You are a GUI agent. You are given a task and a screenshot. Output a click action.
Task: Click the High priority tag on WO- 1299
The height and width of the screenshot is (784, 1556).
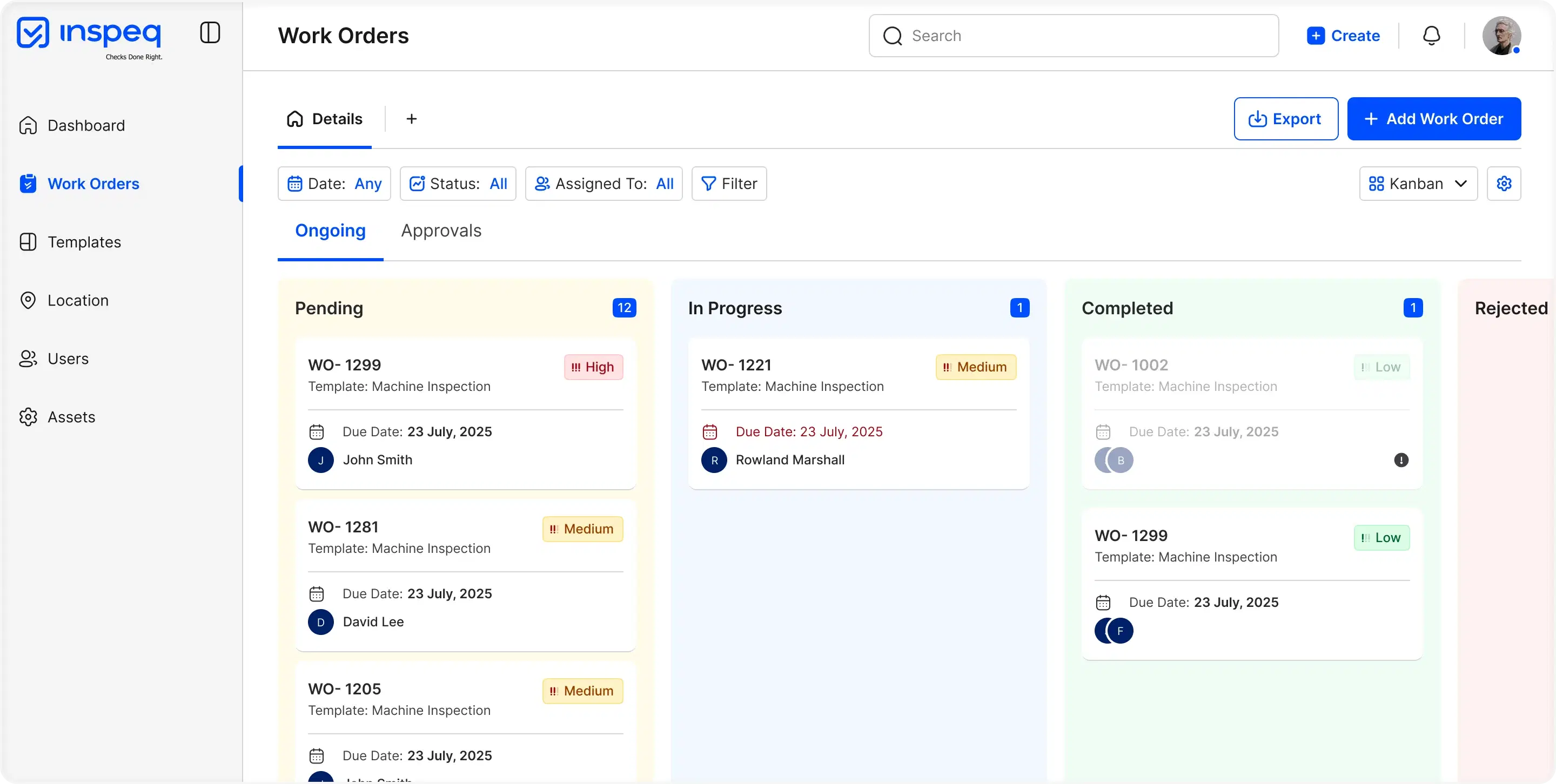593,367
